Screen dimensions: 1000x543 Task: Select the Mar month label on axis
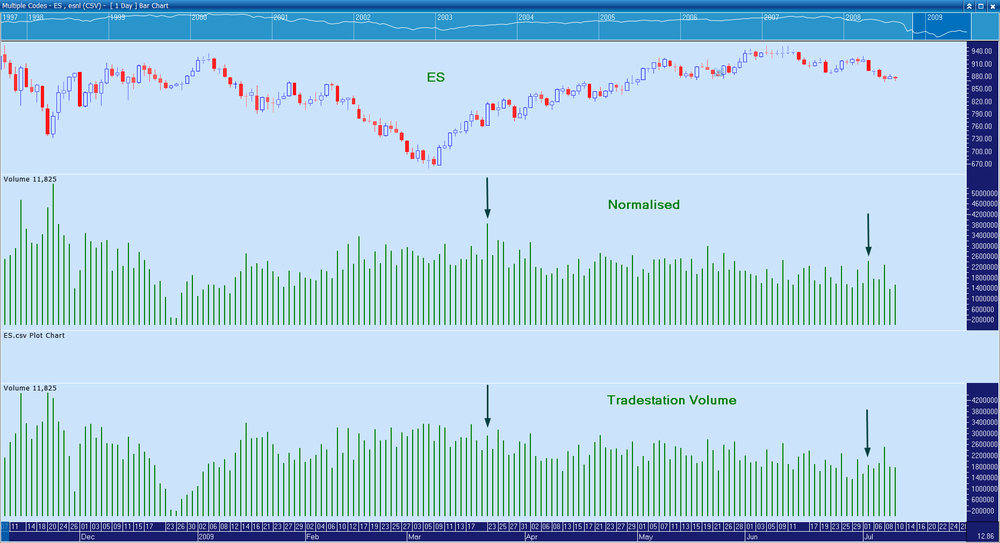click(415, 537)
